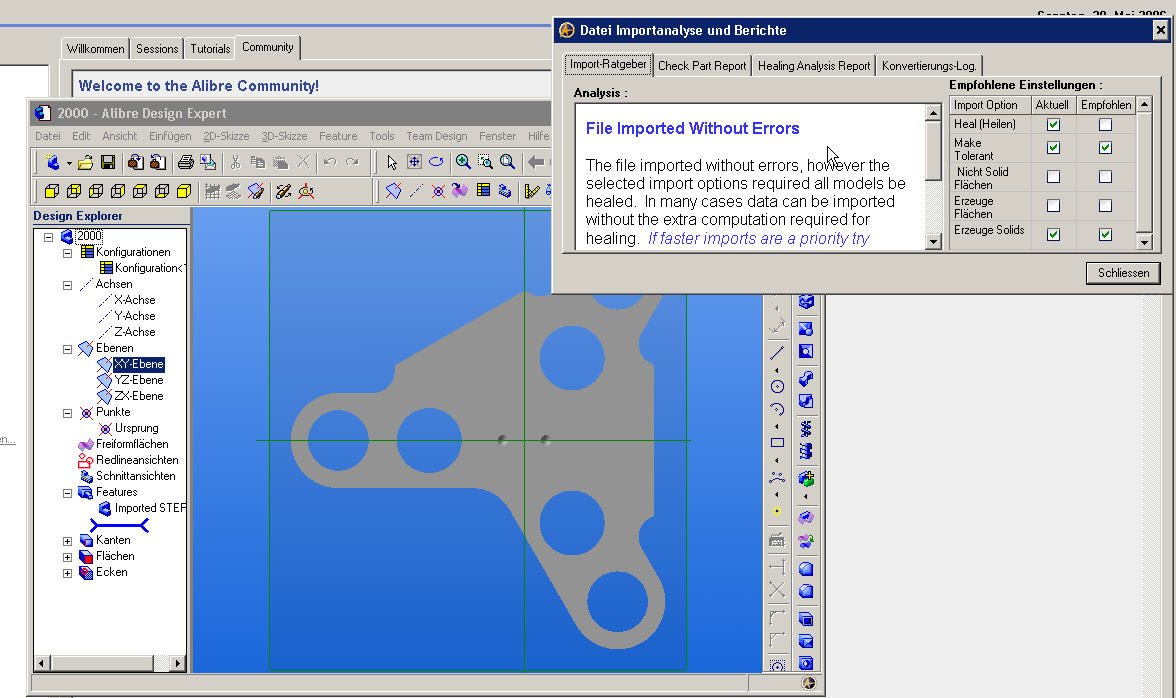Select the Circle sketch tool icon
The image size is (1176, 698).
[777, 387]
